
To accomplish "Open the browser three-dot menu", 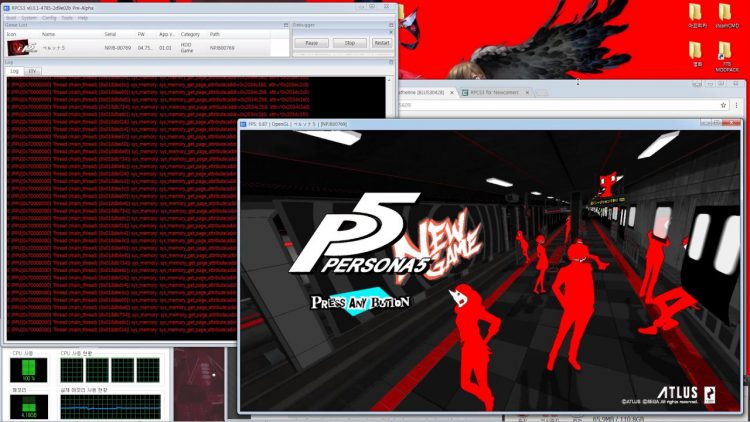I will click(x=738, y=105).
